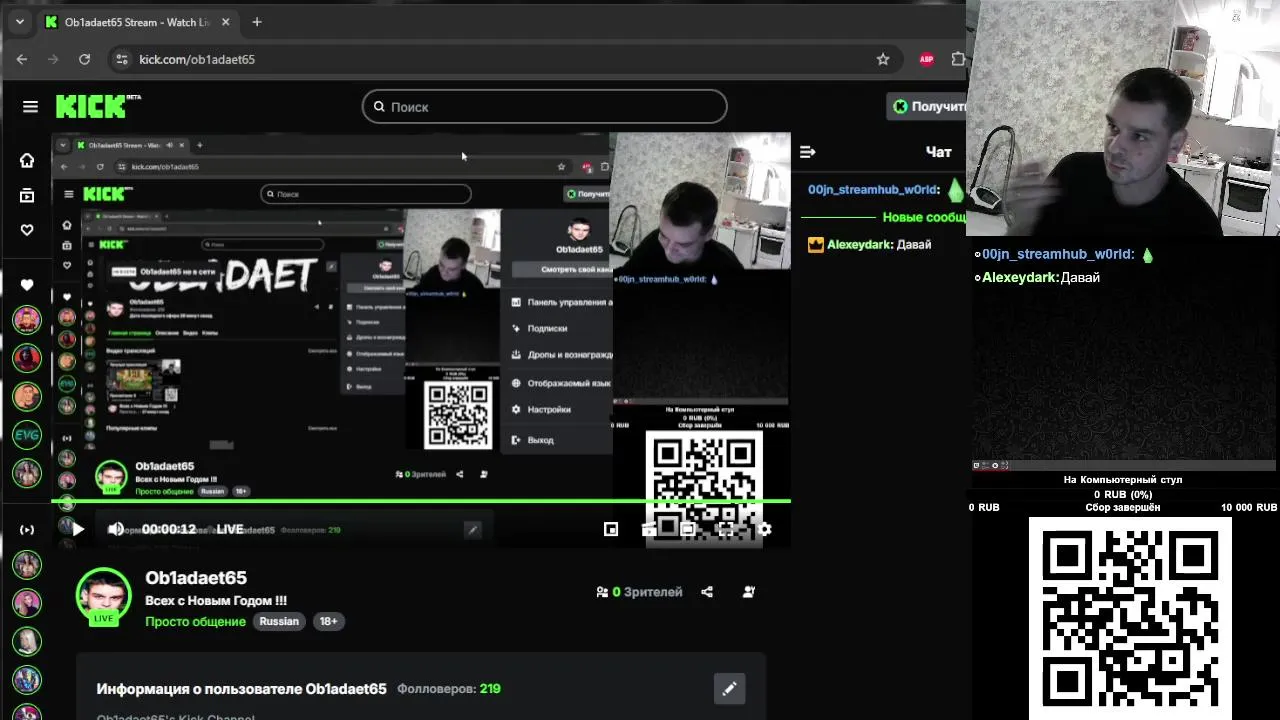This screenshot has width=1280, height=720.
Task: Select the Ob1adaet65 Stream browser tab
Action: pyautogui.click(x=136, y=22)
